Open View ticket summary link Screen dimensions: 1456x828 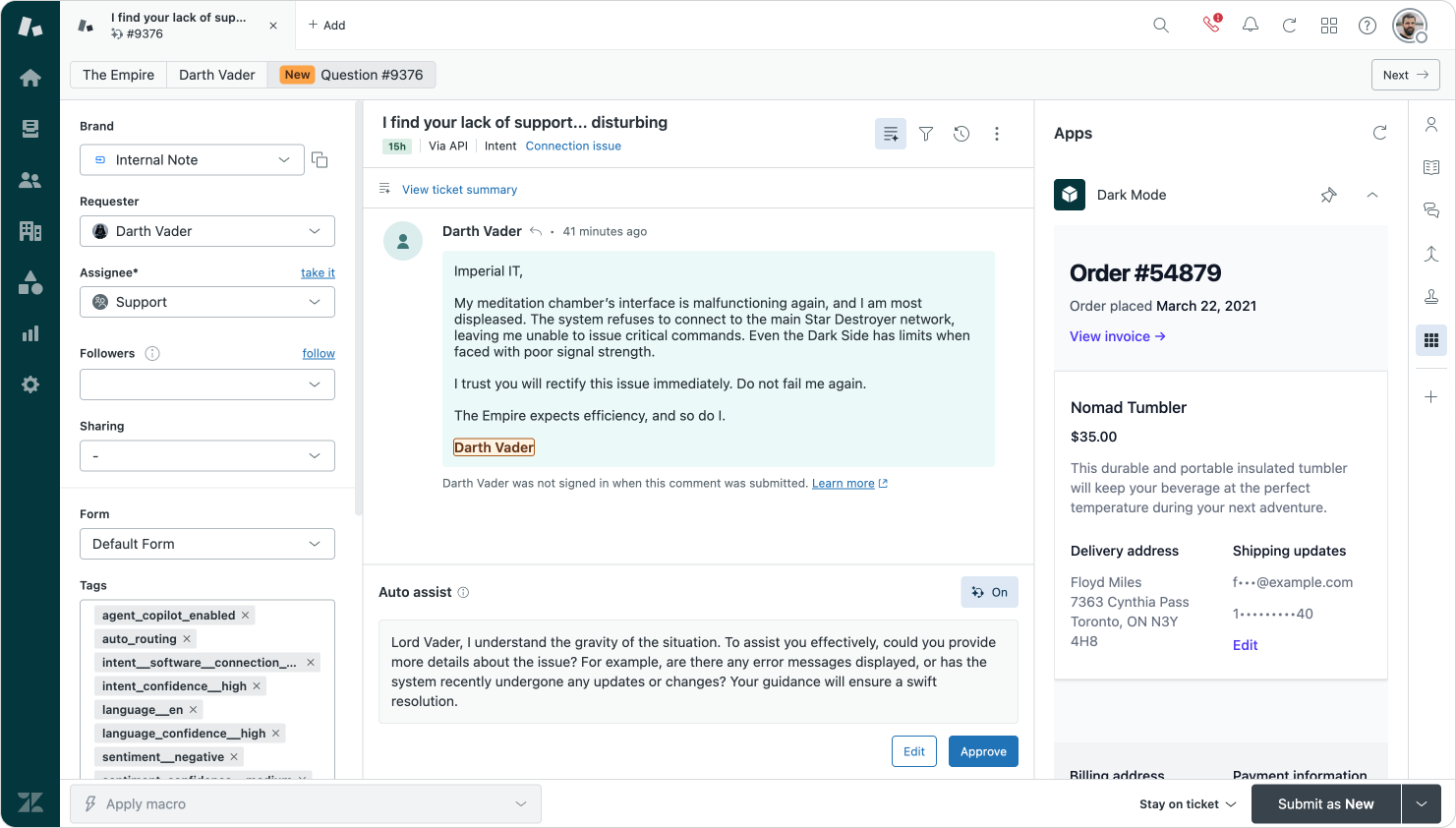[x=459, y=190]
